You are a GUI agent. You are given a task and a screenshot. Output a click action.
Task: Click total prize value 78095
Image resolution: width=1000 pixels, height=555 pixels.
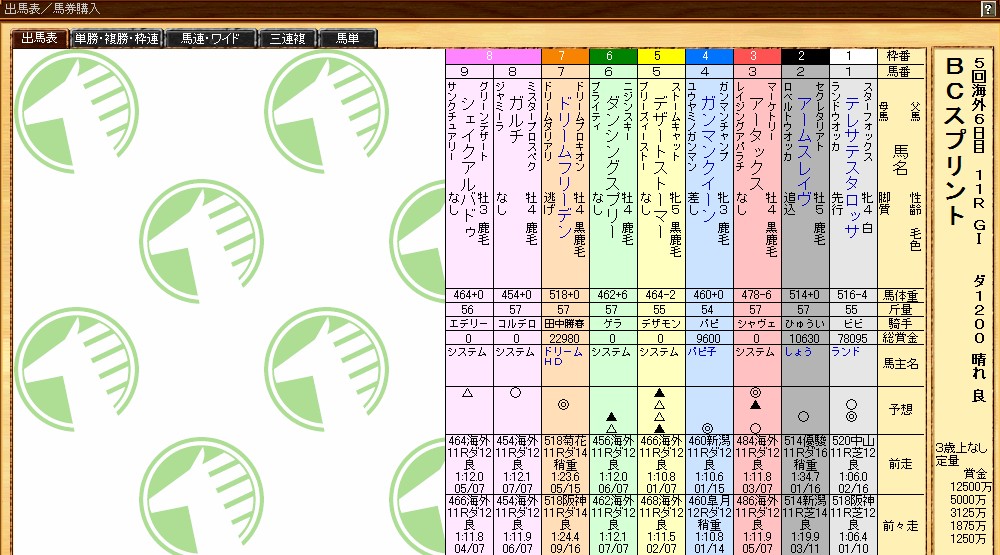coord(853,338)
